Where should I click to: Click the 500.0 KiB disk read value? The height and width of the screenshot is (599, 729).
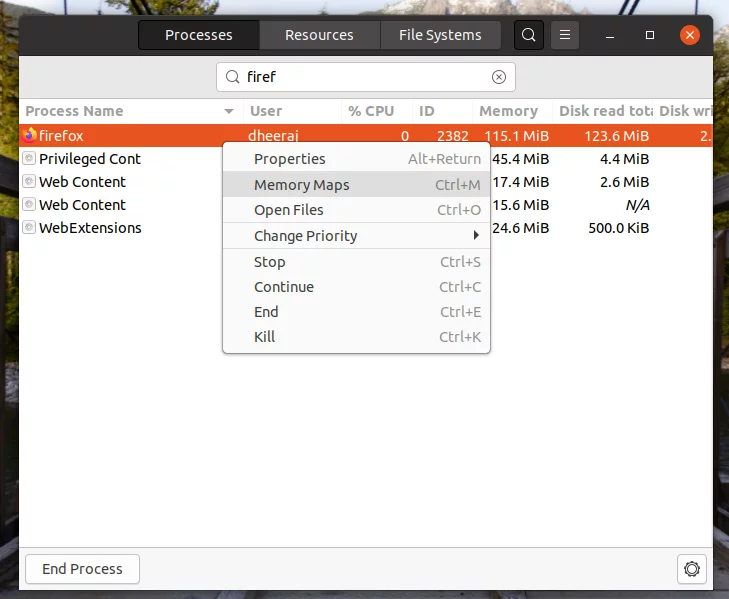[x=619, y=228]
